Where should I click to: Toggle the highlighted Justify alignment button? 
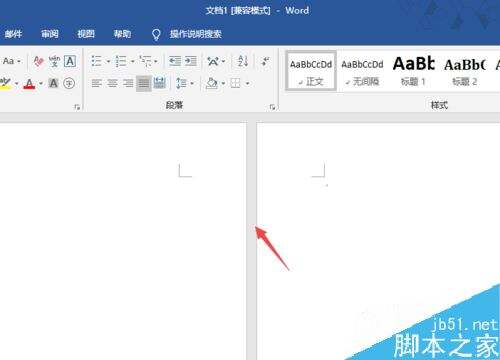click(x=144, y=83)
